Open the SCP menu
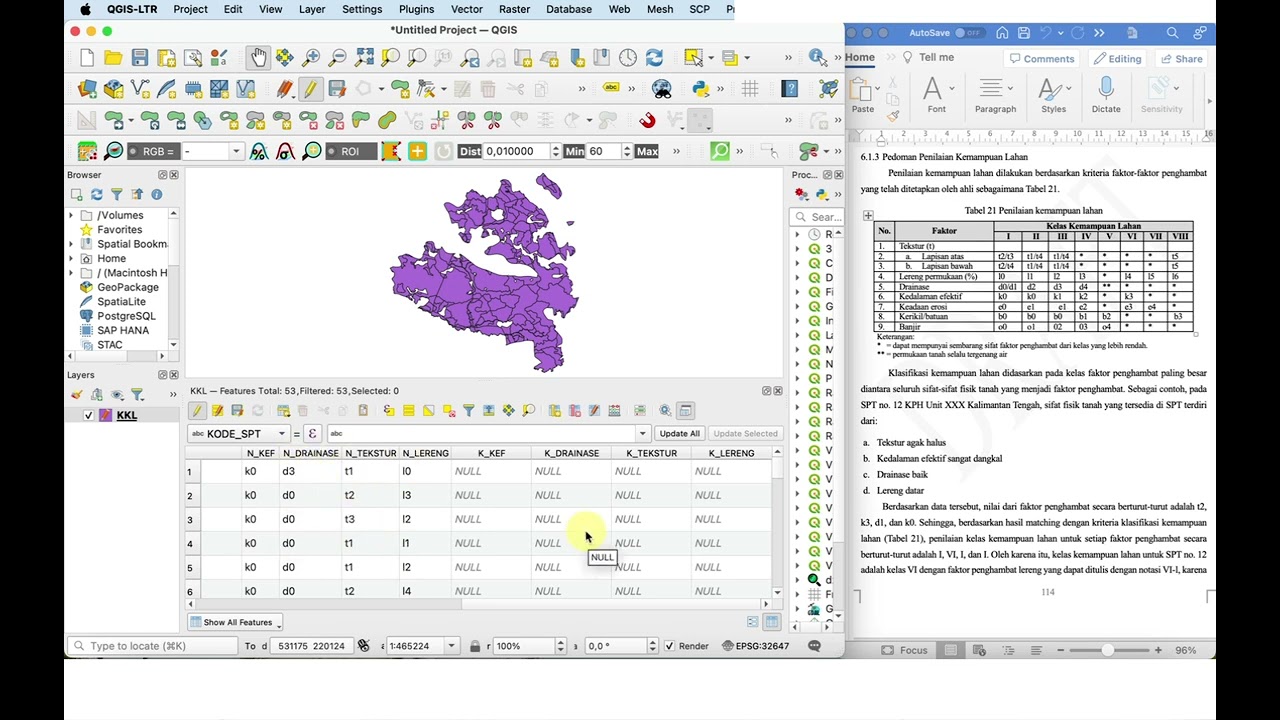Image resolution: width=1280 pixels, height=720 pixels. pyautogui.click(x=700, y=9)
